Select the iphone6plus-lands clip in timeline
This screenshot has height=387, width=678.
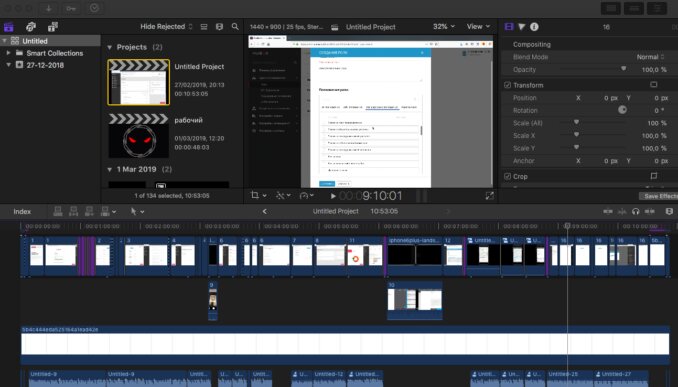(x=414, y=256)
